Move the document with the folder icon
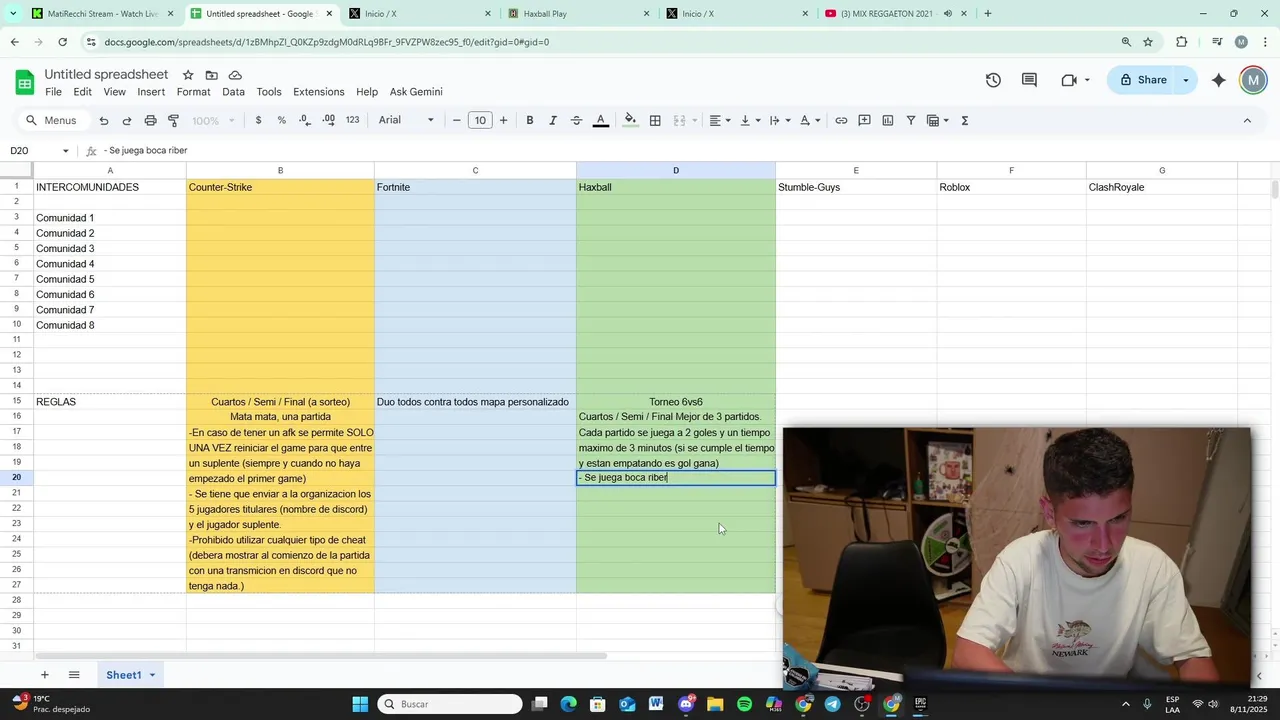Image resolution: width=1280 pixels, height=720 pixels. 211,75
